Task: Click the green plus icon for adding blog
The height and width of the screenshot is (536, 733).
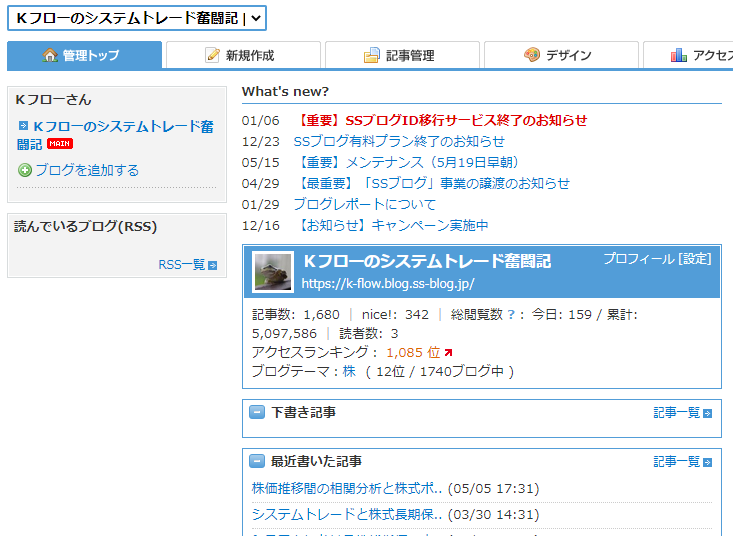Action: (x=25, y=170)
